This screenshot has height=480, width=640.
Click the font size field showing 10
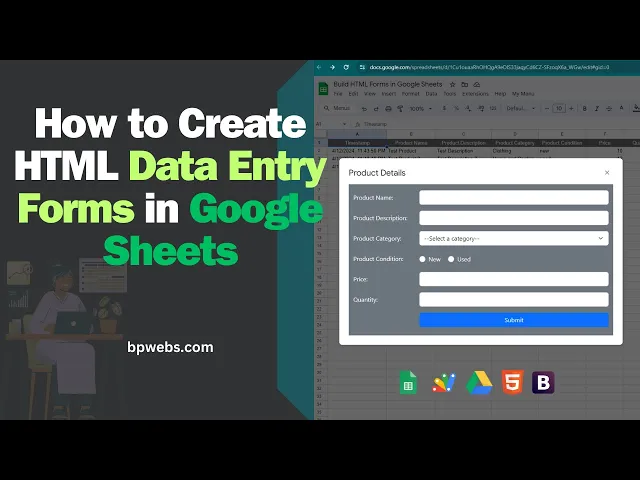(x=559, y=109)
